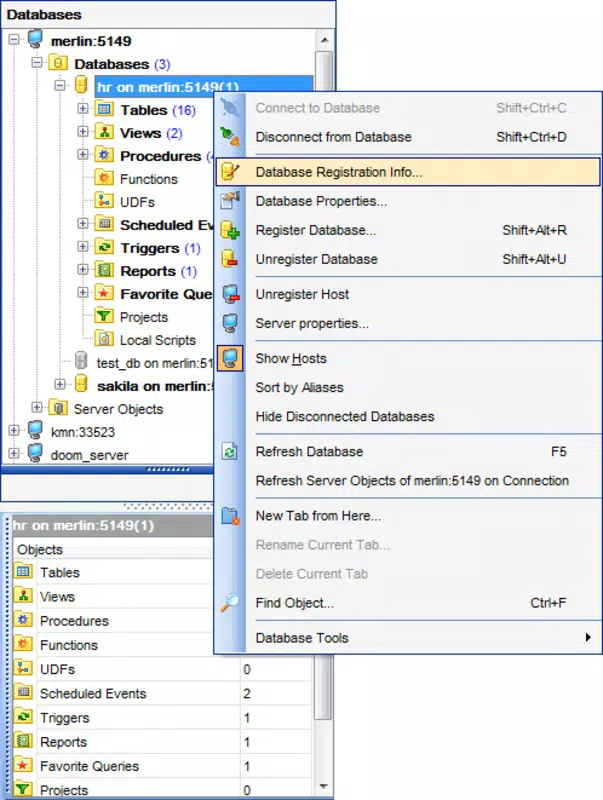The image size is (603, 800).
Task: Expand the sakila database node
Action: coord(60,384)
